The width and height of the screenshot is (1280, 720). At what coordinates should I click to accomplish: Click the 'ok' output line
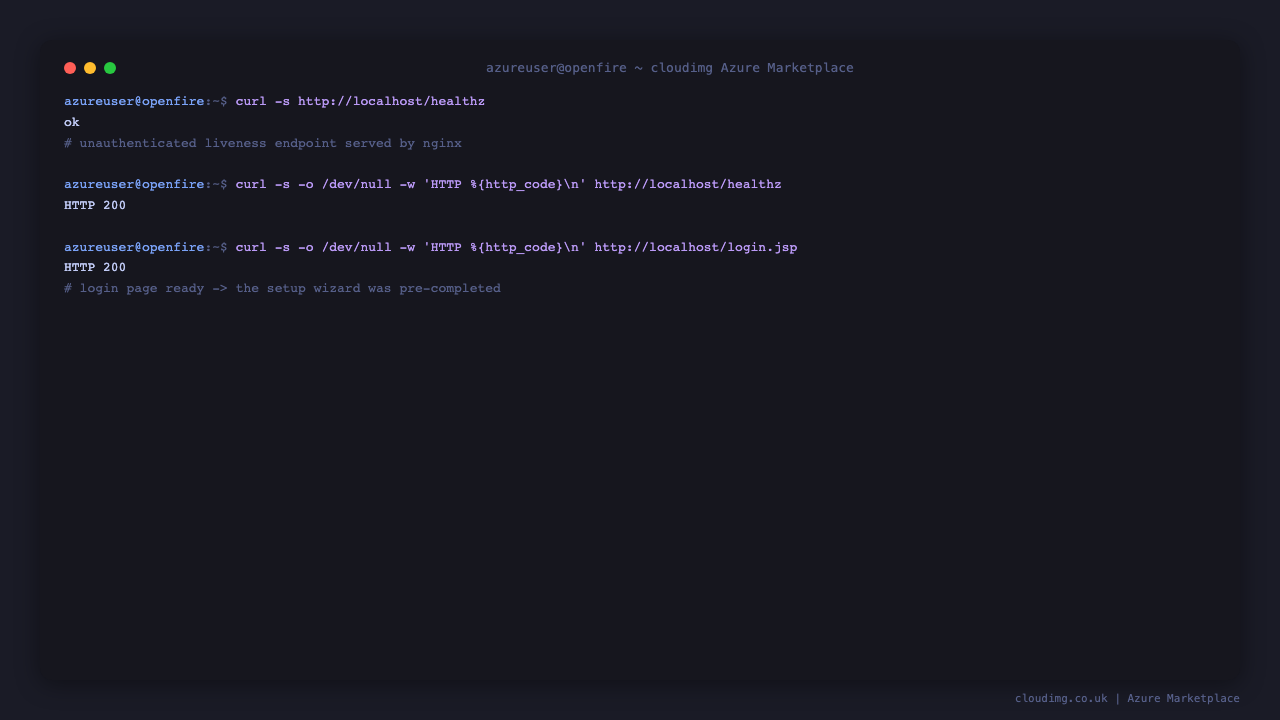click(x=72, y=123)
